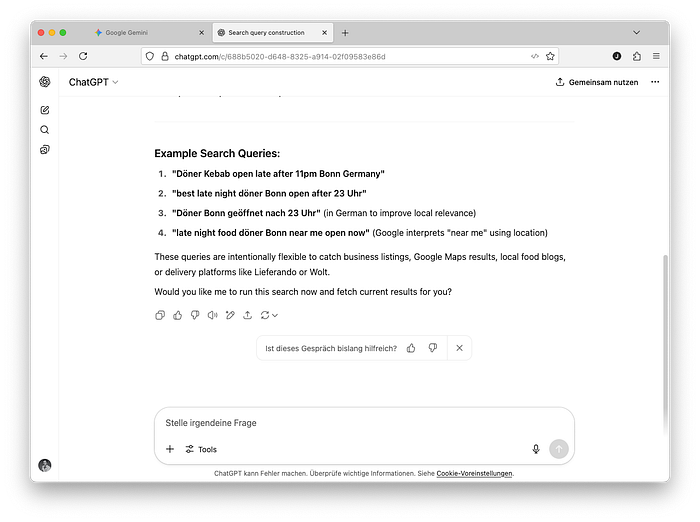Open regenerate response dropdown
The height and width of the screenshot is (522, 700).
pos(269,315)
